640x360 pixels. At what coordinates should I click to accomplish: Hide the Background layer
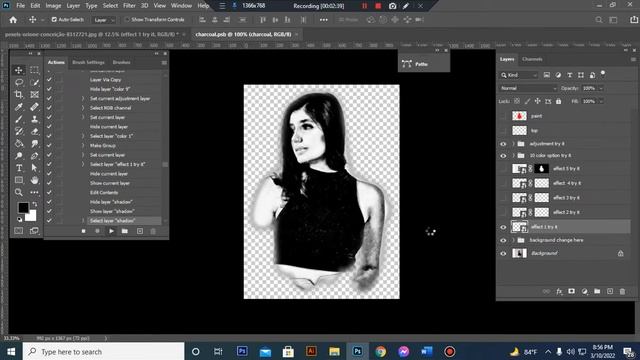503,253
